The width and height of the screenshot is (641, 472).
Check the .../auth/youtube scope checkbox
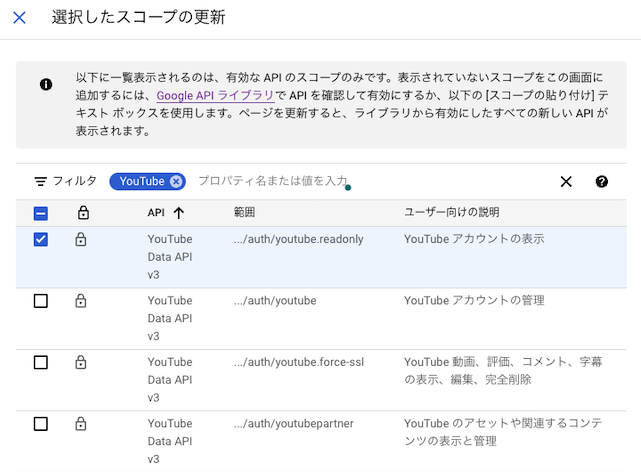click(x=40, y=301)
